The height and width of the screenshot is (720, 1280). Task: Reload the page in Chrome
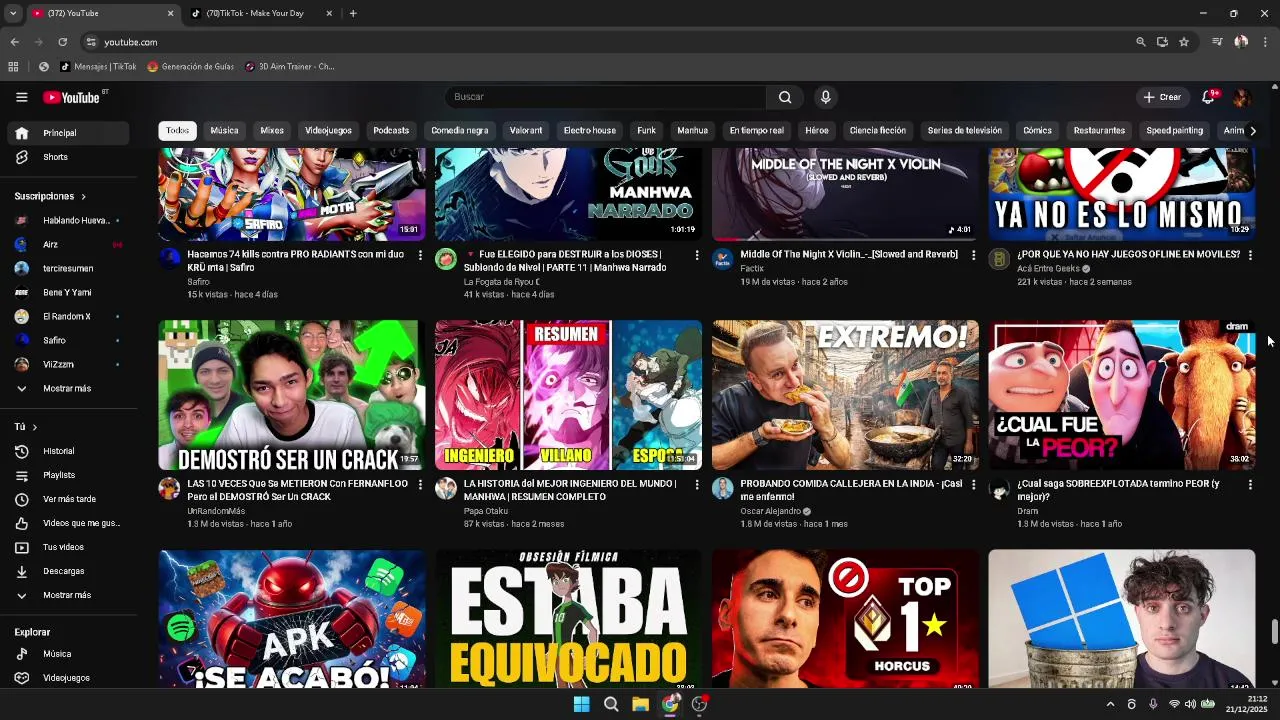pyautogui.click(x=62, y=42)
